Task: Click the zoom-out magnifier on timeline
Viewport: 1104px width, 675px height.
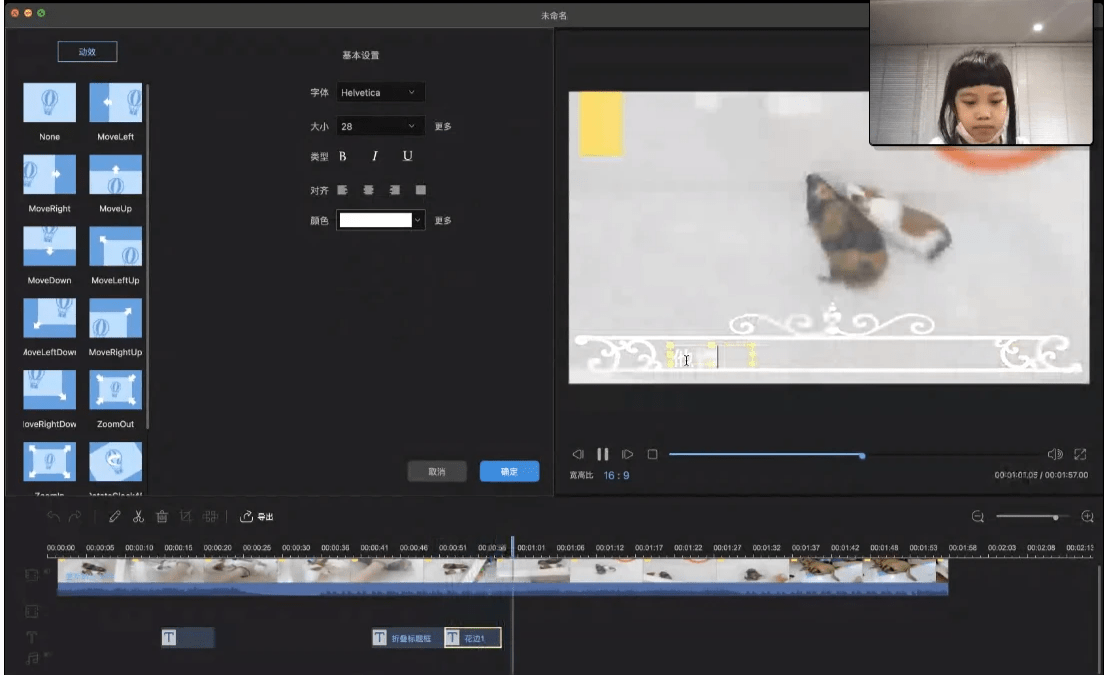Action: coord(978,517)
